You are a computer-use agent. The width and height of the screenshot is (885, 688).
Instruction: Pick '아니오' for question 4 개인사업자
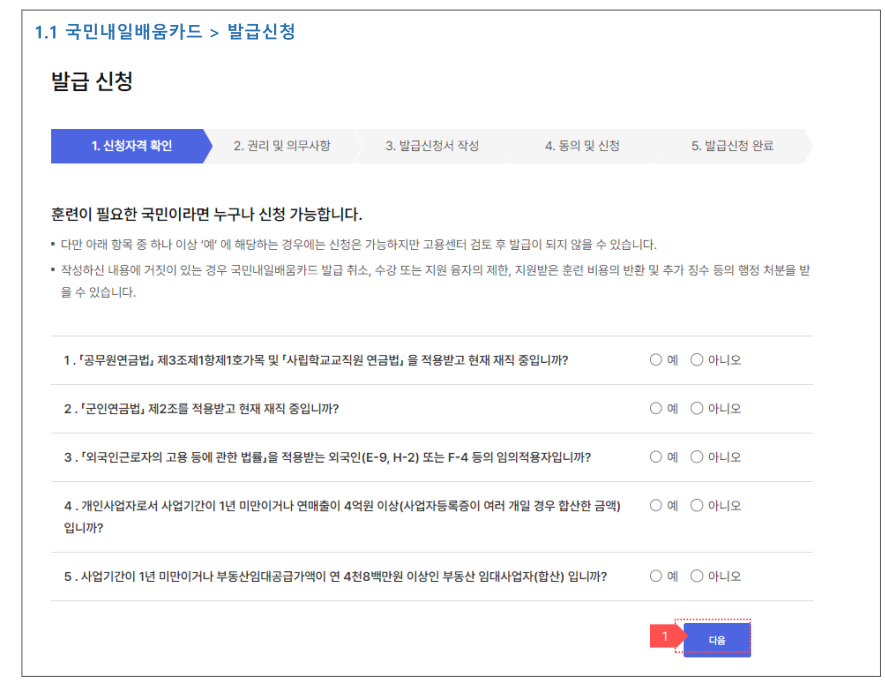click(x=696, y=505)
